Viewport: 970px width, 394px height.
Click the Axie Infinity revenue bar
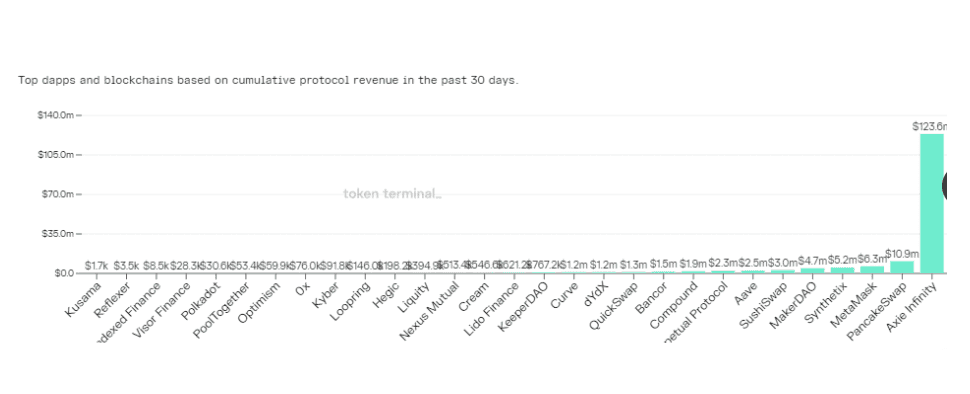[x=932, y=203]
